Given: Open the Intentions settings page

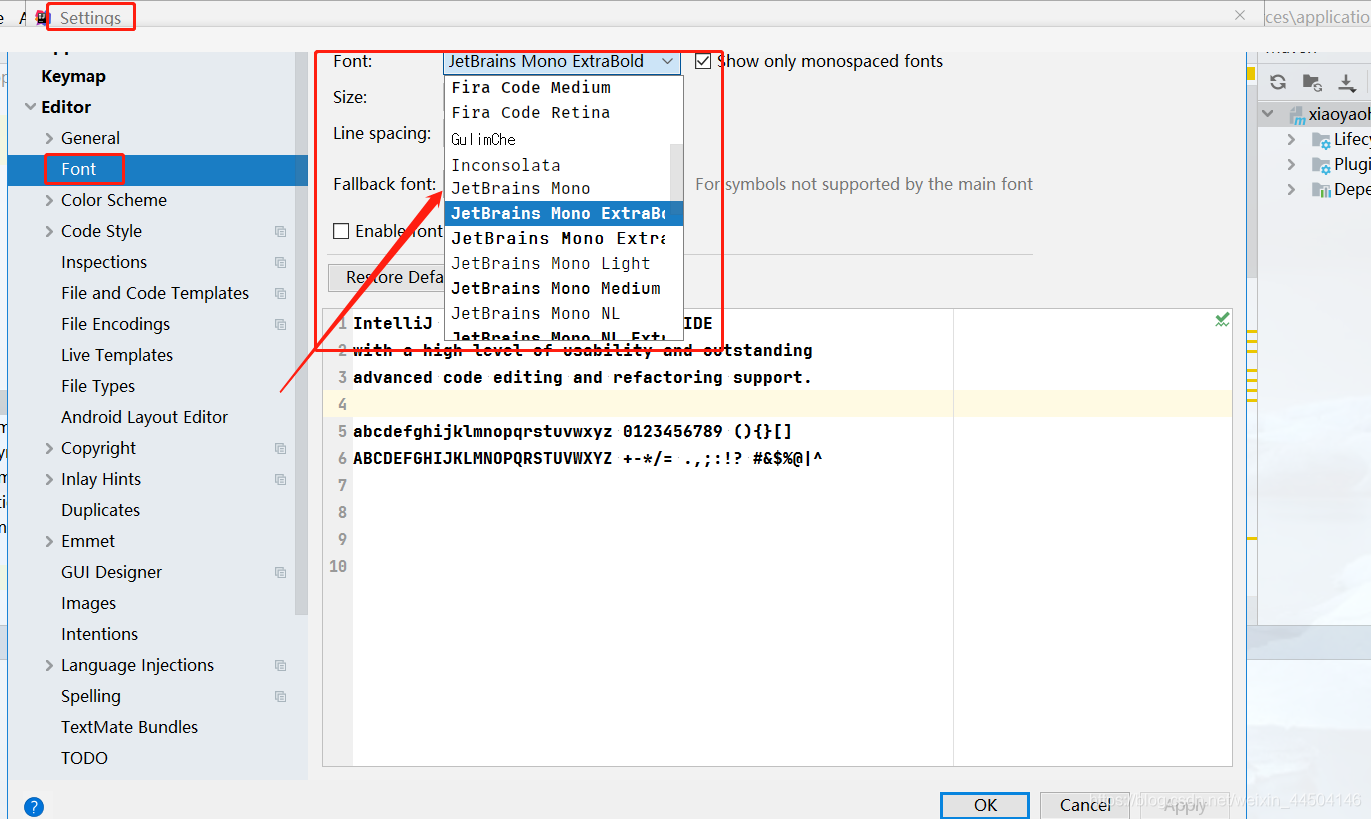Looking at the screenshot, I should [99, 634].
